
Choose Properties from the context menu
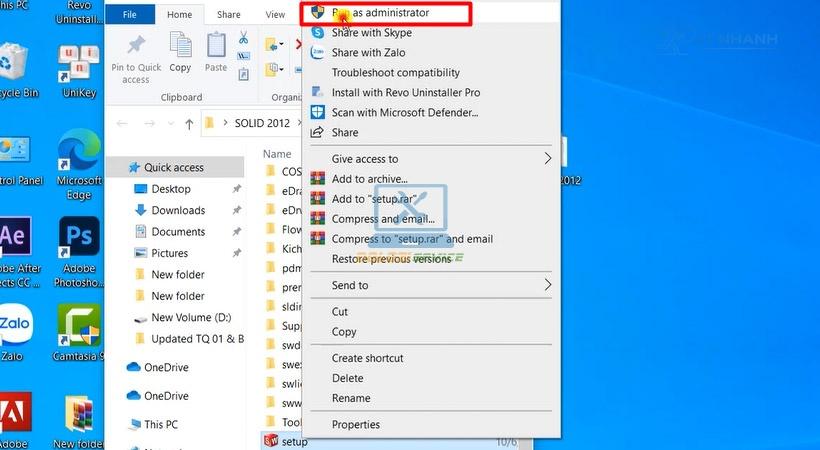click(x=355, y=425)
